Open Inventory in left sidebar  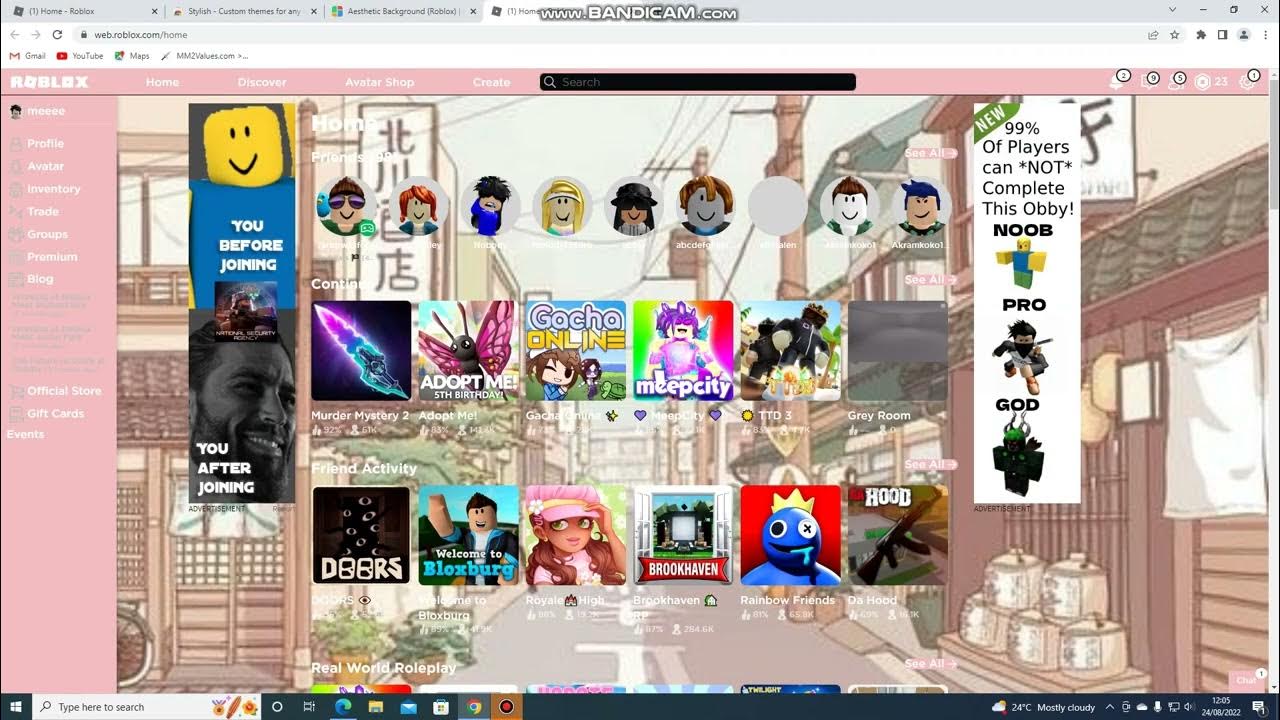click(53, 189)
